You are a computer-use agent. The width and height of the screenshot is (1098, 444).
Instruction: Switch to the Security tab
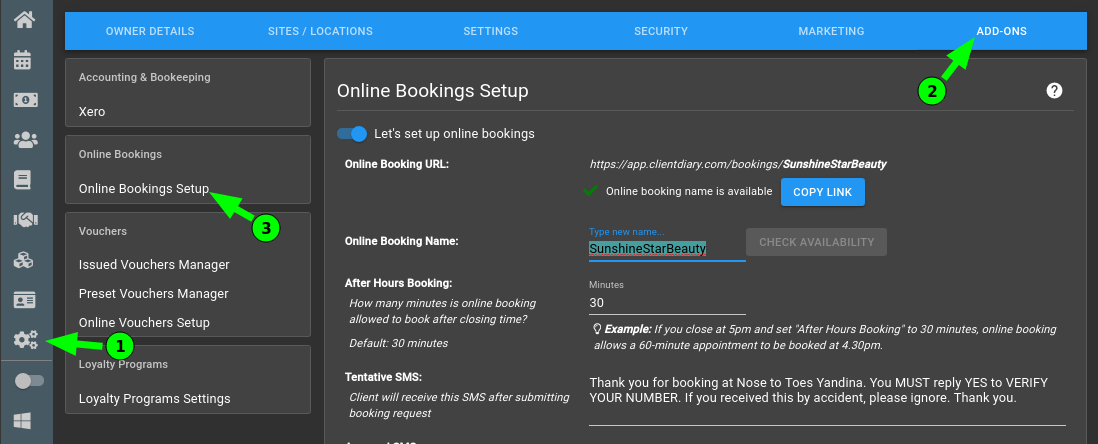661,32
